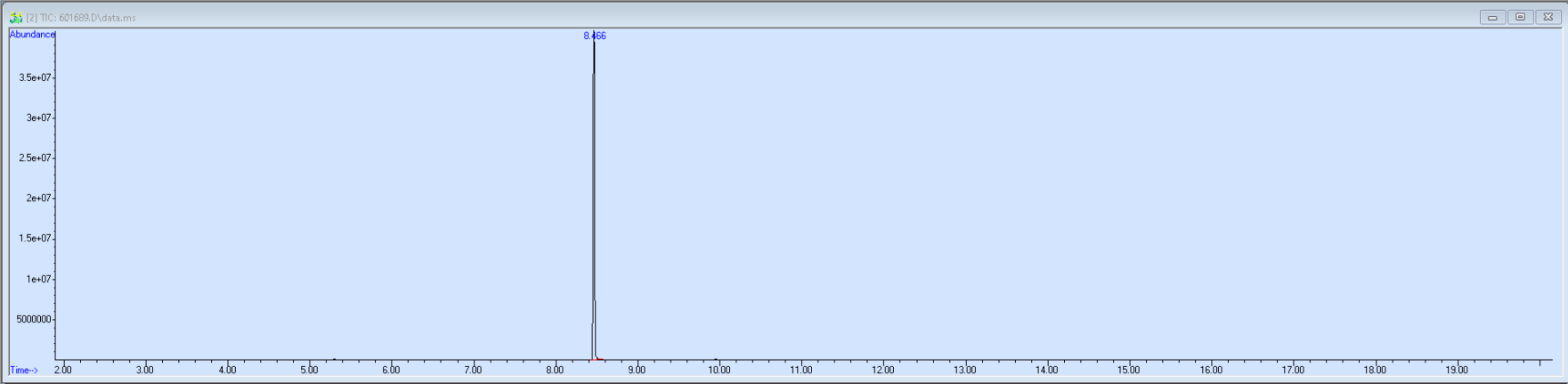Click the 5000000 abundance tick label
Image resolution: width=1568 pixels, height=384 pixels.
(34, 319)
